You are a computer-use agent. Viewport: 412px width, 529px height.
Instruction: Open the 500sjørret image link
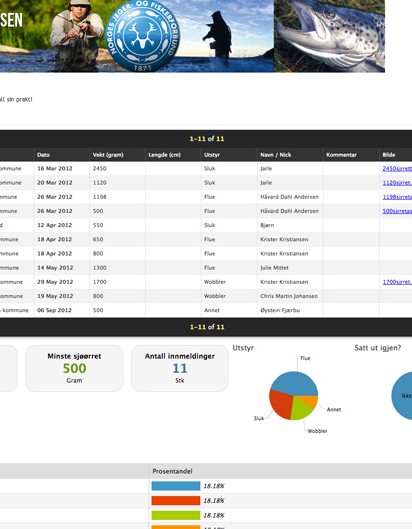pos(397,211)
